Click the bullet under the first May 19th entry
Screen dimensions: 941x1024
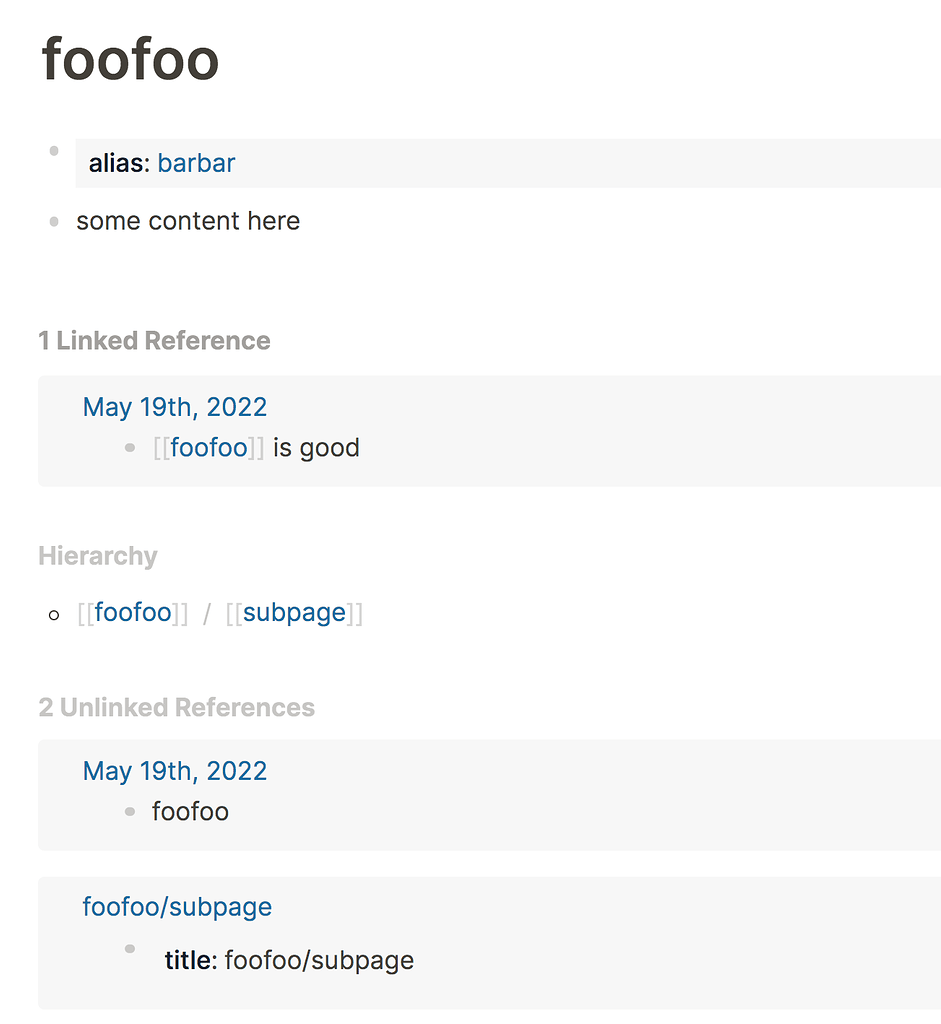click(130, 448)
